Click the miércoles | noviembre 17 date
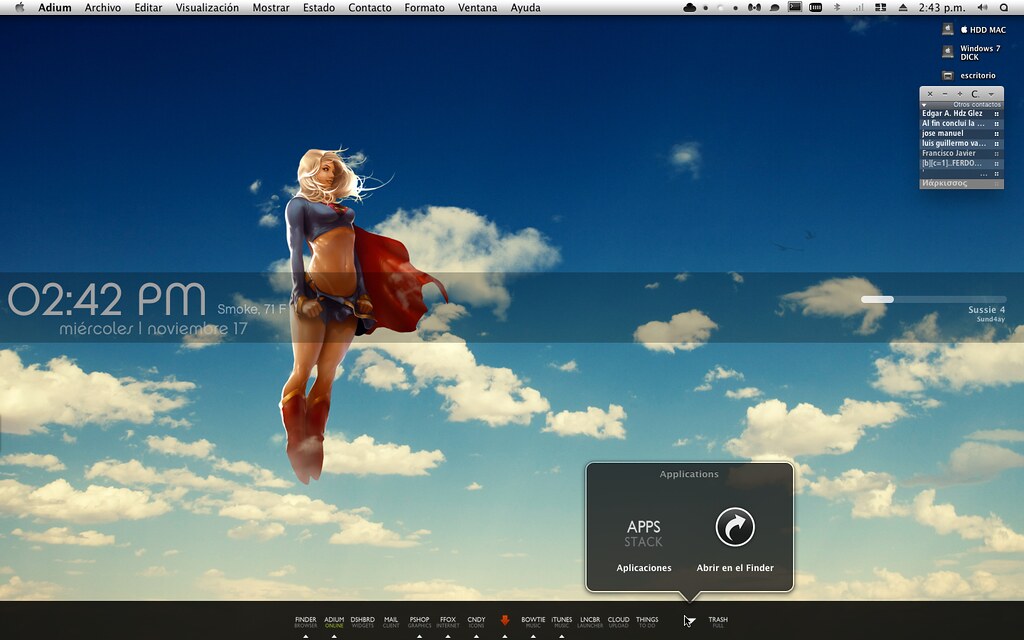This screenshot has height=640, width=1024. 153,328
